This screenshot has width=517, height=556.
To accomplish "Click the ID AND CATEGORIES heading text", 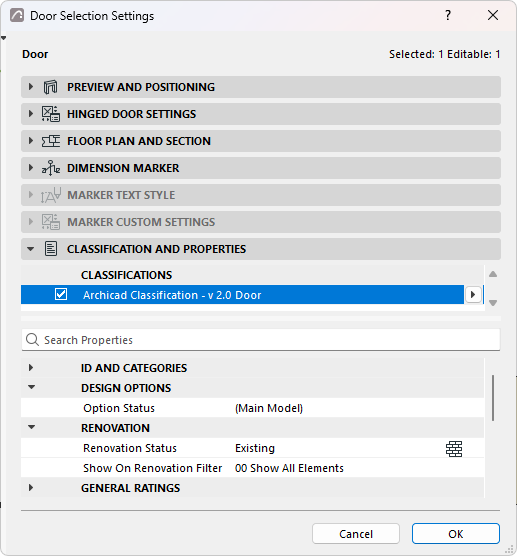I will tap(134, 368).
